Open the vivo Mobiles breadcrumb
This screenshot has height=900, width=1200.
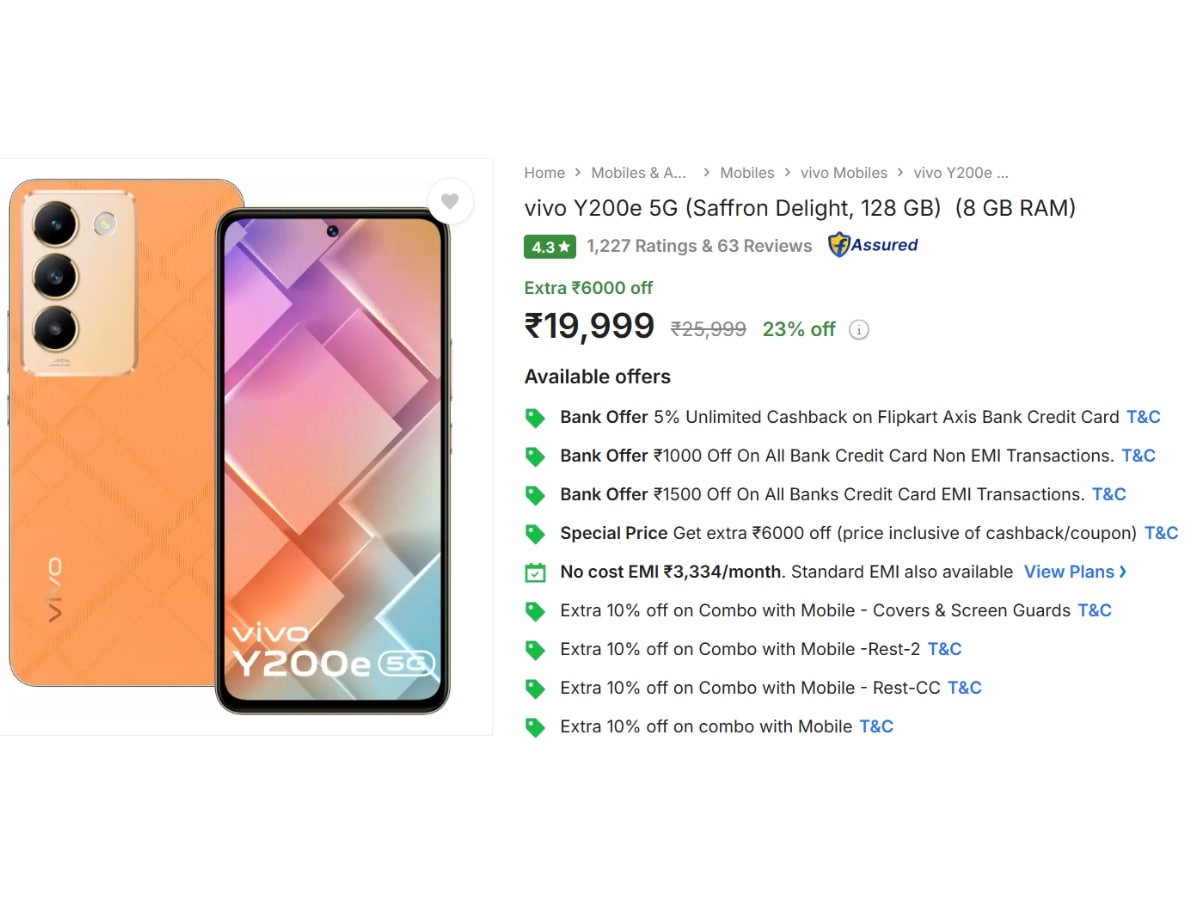pyautogui.click(x=844, y=173)
